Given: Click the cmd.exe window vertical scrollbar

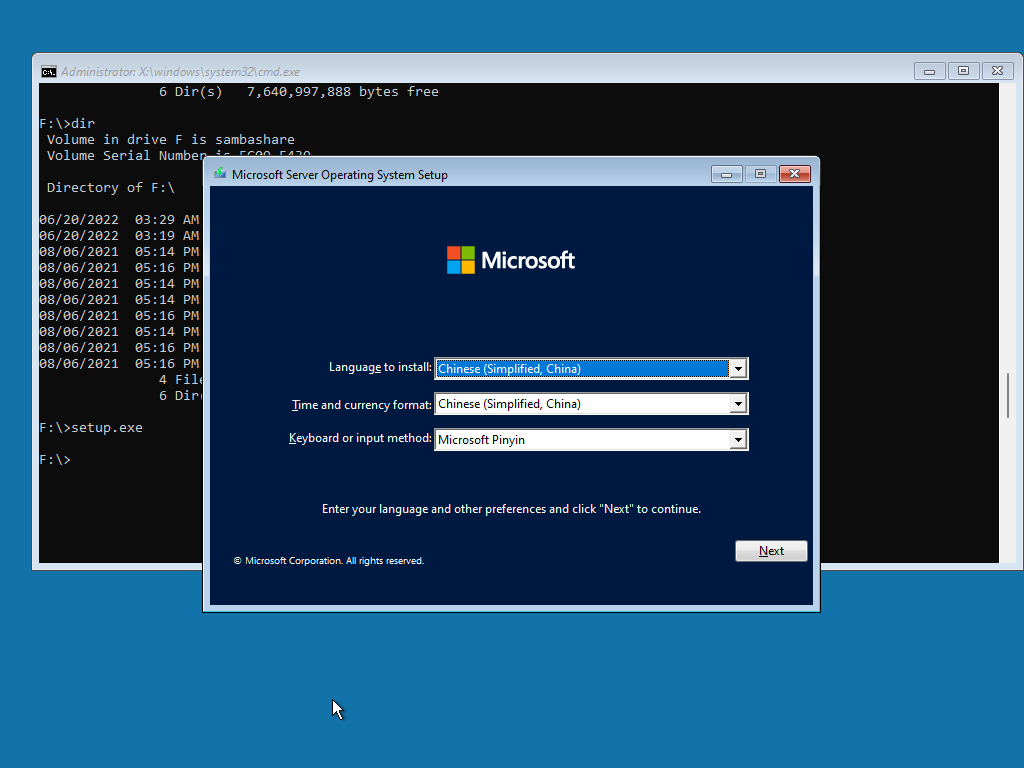Looking at the screenshot, I should [1008, 395].
